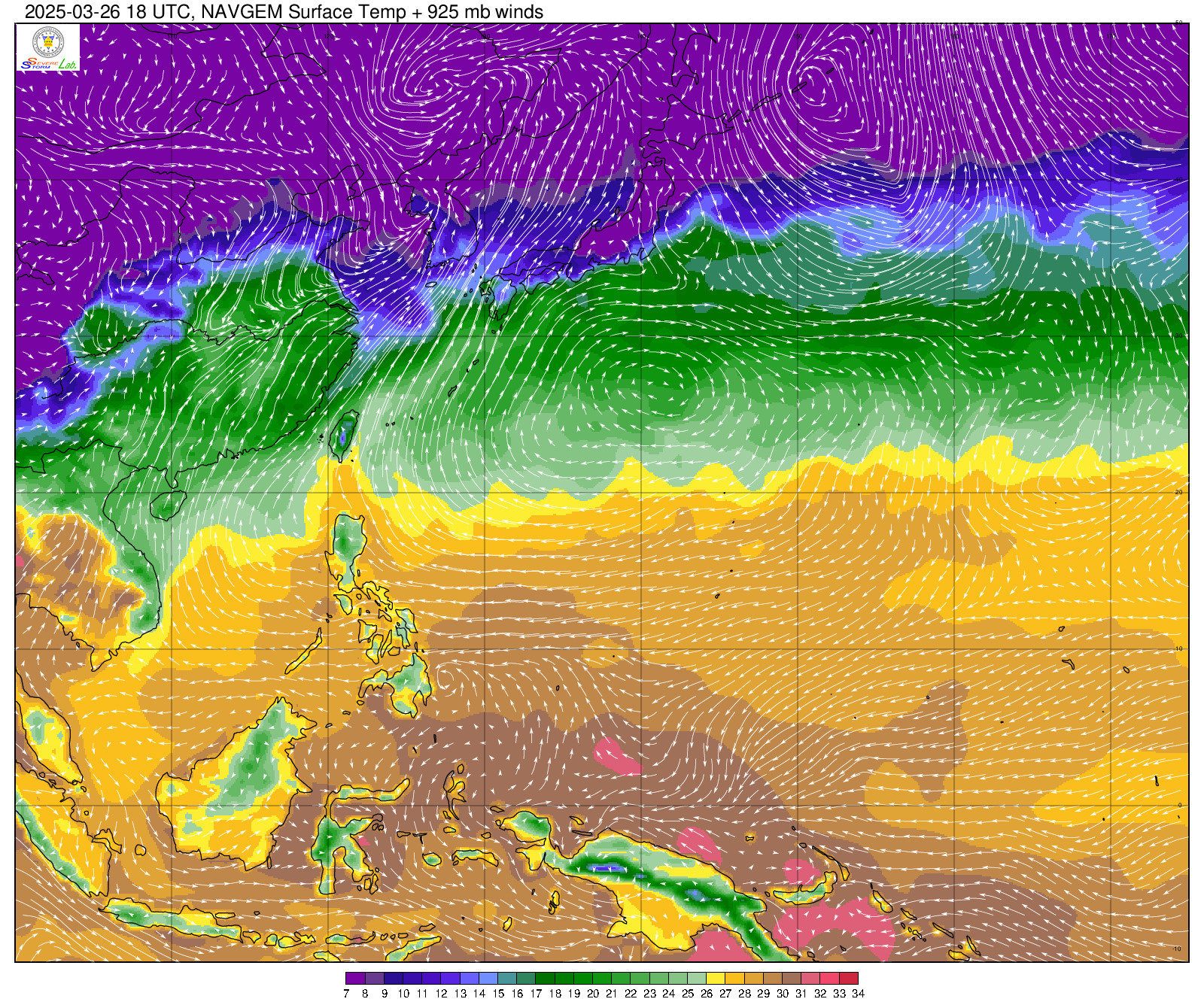The height and width of the screenshot is (1008, 1204).
Task: Click the yellow 26–27 degree legend swatch
Action: point(716,979)
